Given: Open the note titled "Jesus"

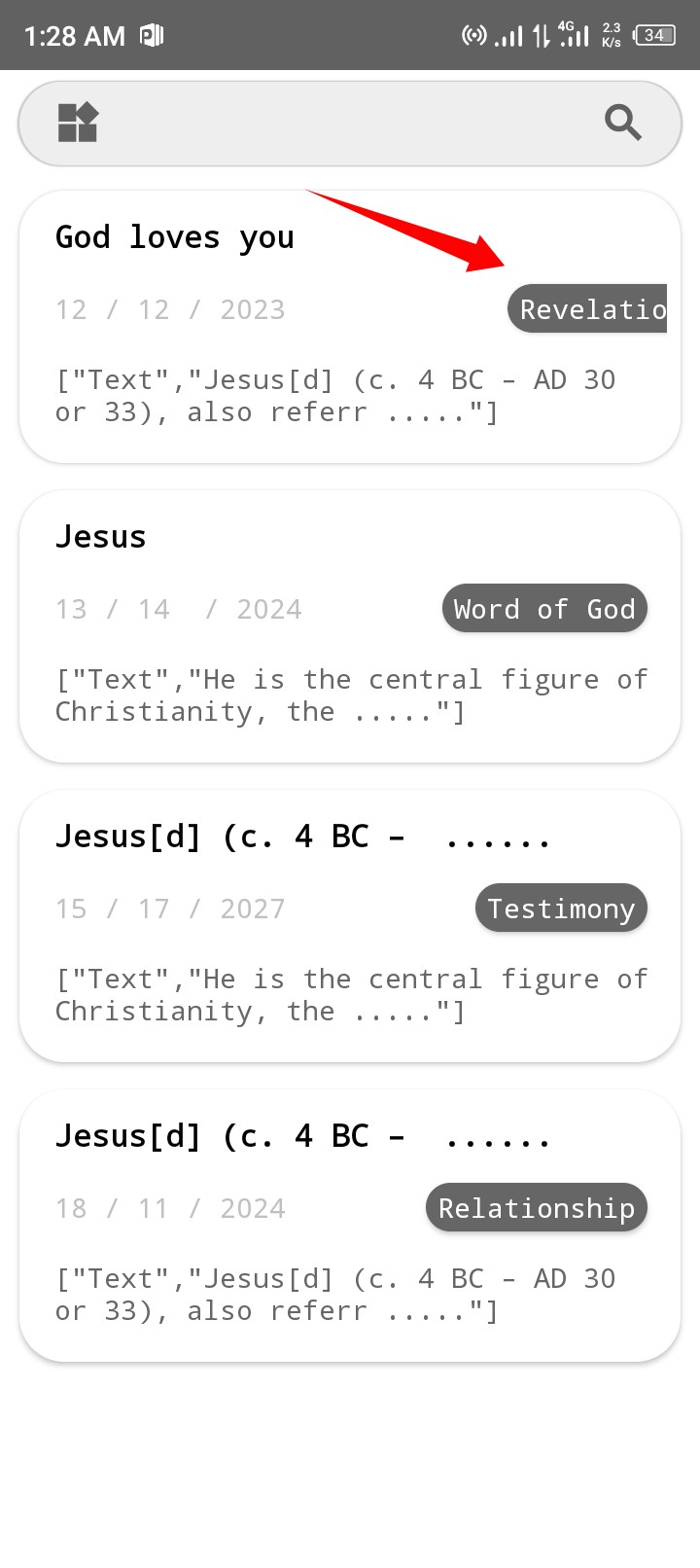Looking at the screenshot, I should 101,537.
